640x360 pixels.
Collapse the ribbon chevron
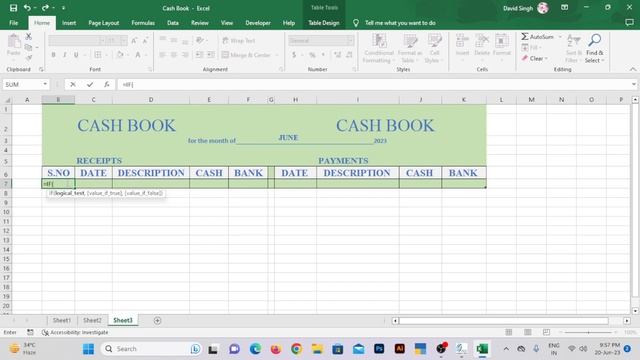632,69
